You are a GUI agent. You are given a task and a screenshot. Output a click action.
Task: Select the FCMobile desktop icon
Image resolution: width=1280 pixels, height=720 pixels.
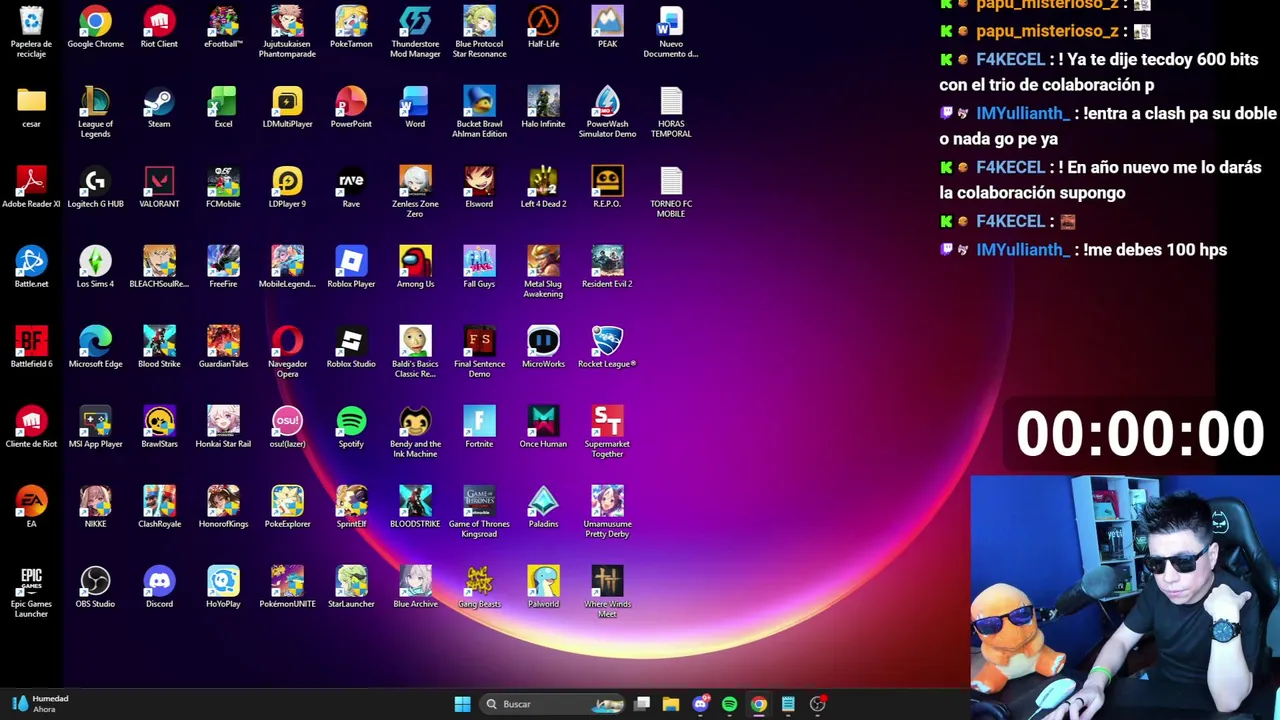223,188
